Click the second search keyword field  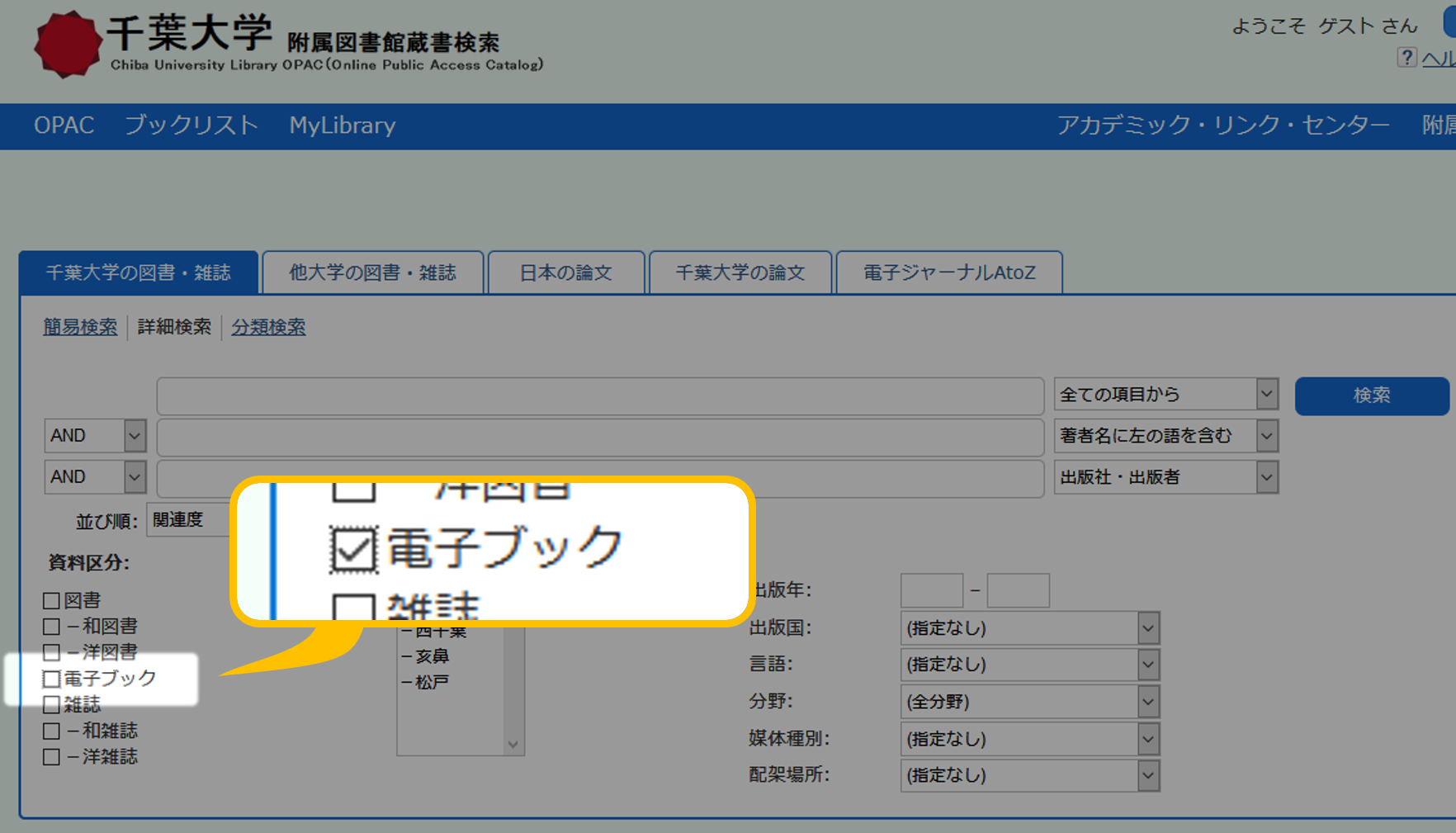pos(600,438)
